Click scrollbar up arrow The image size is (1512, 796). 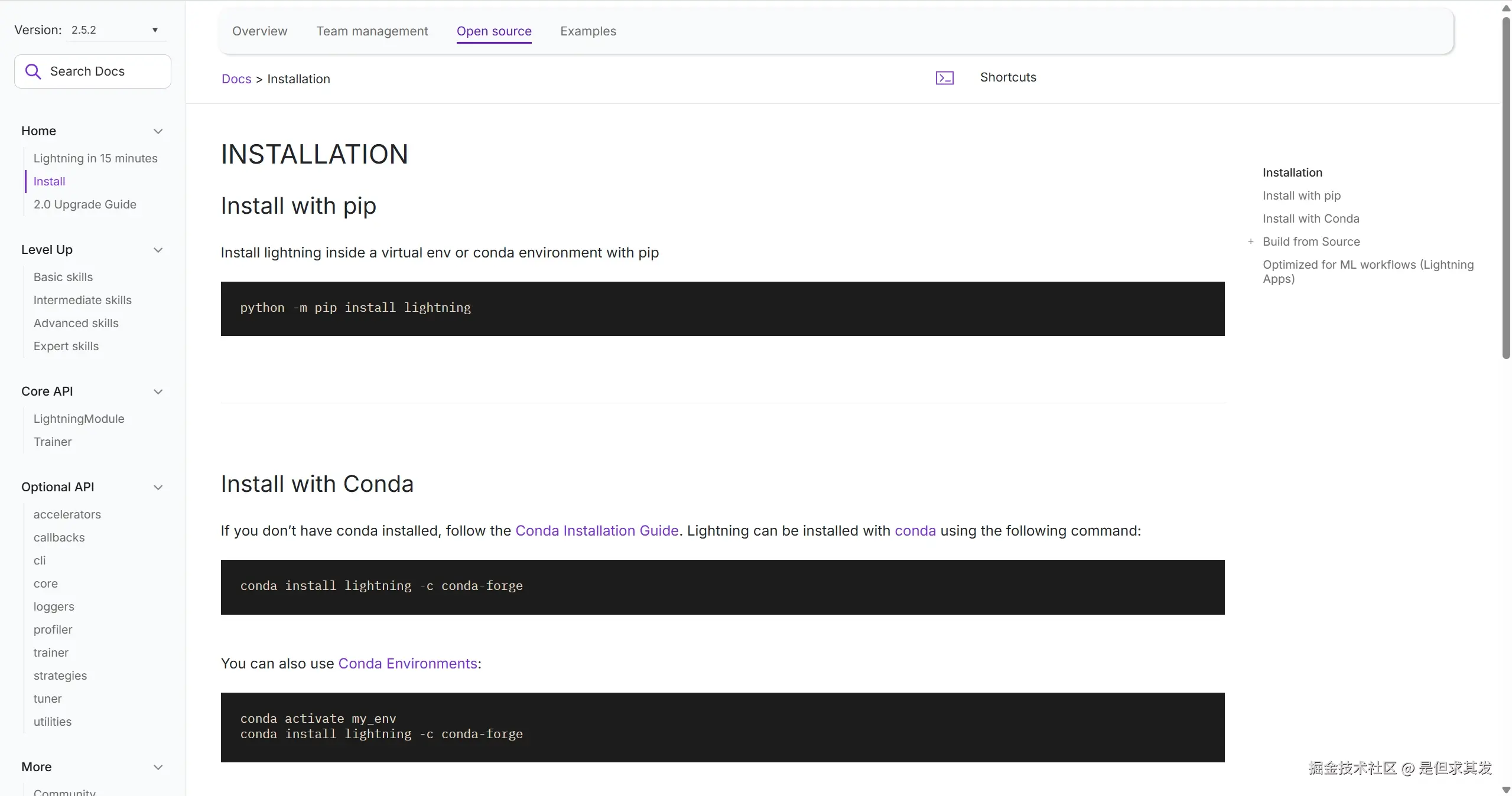click(1506, 8)
